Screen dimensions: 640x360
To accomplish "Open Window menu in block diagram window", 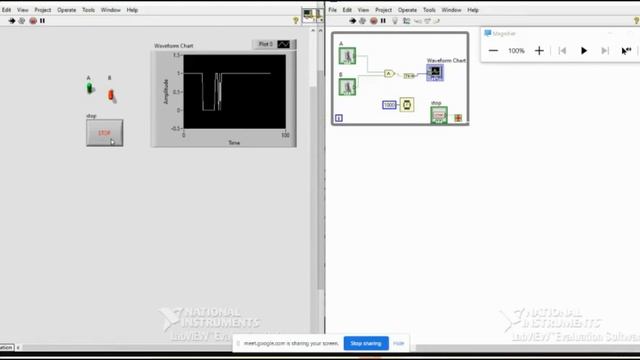I will 451,10.
